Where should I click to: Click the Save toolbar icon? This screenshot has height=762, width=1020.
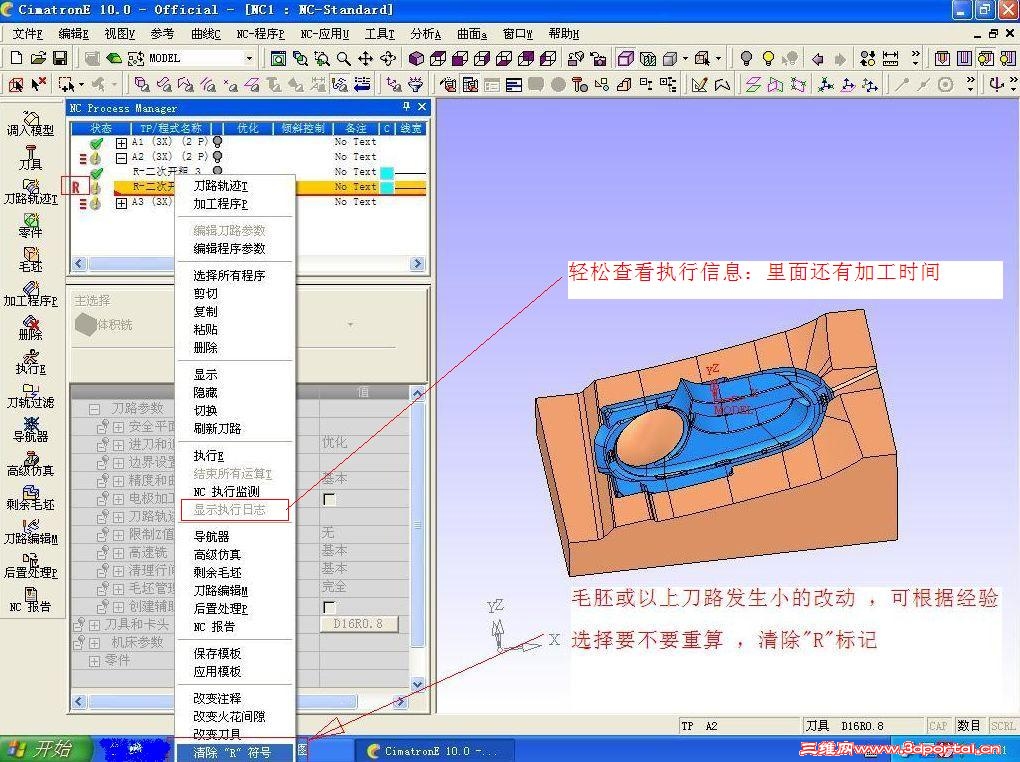(60, 58)
